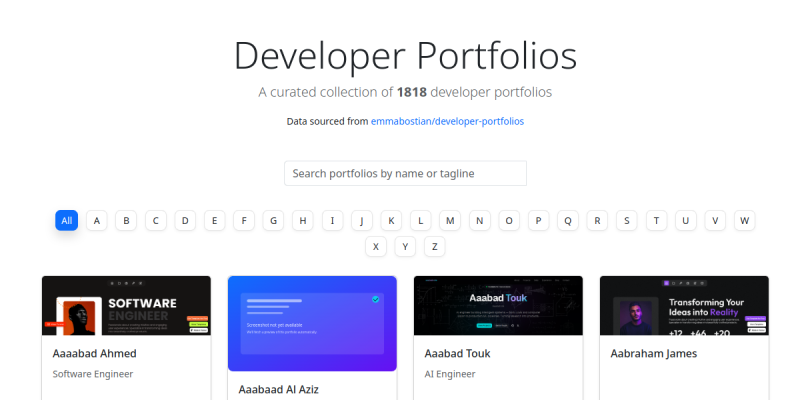Filter portfolios by letter T

tap(656, 220)
